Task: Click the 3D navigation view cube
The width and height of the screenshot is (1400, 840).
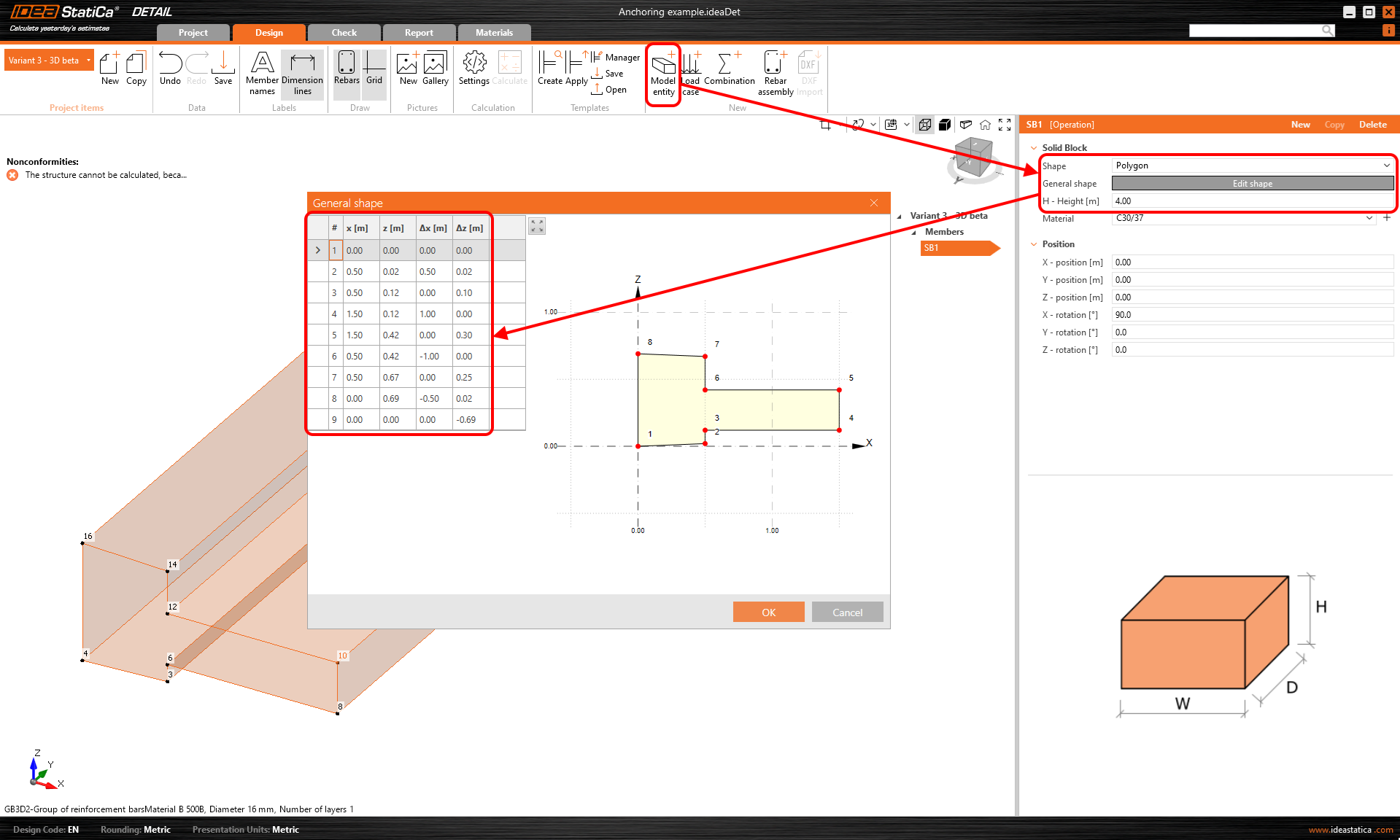Action: pyautogui.click(x=973, y=158)
